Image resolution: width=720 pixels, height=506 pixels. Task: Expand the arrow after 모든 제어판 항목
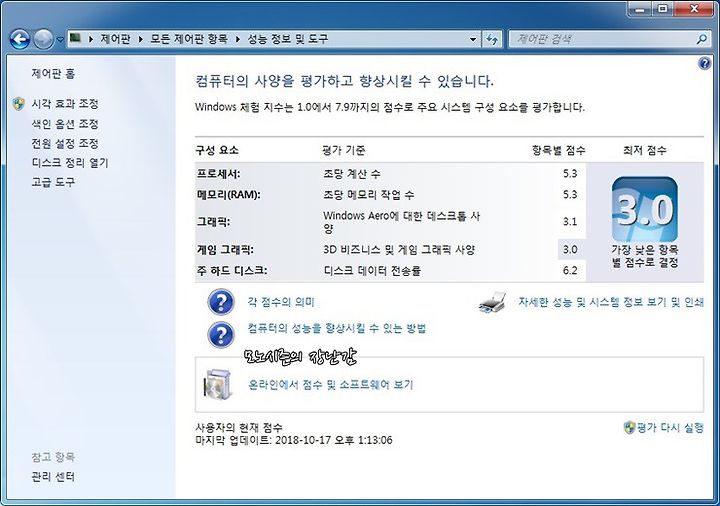[237, 39]
